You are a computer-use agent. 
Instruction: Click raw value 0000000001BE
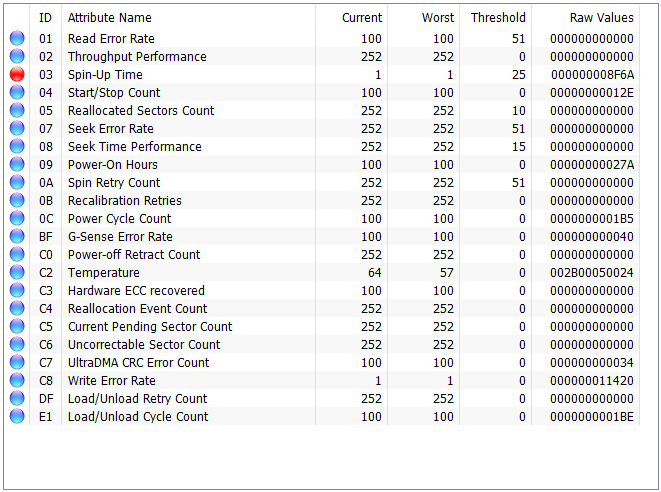[592, 416]
